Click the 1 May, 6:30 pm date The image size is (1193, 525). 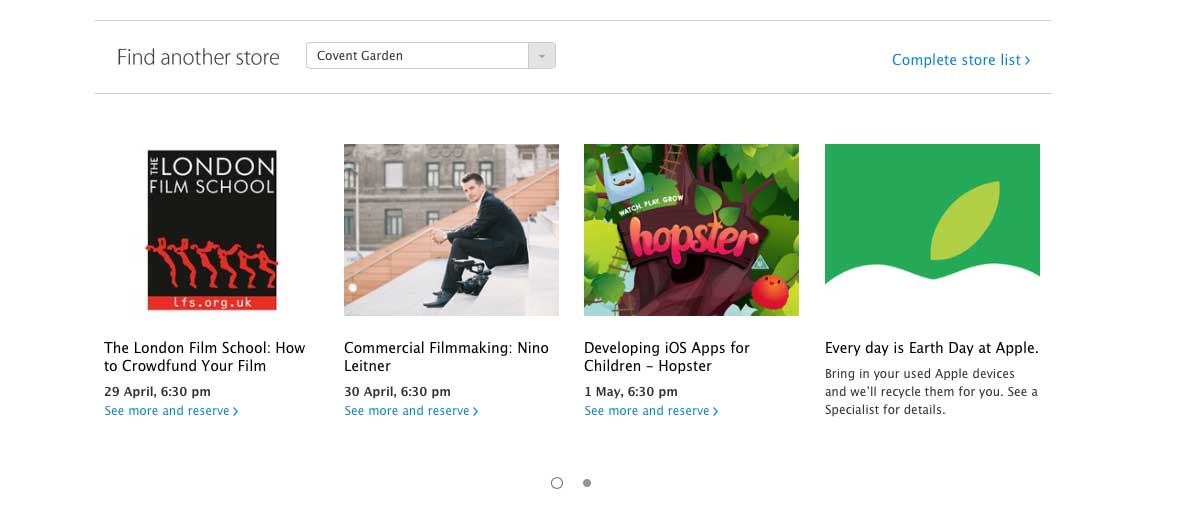[631, 392]
